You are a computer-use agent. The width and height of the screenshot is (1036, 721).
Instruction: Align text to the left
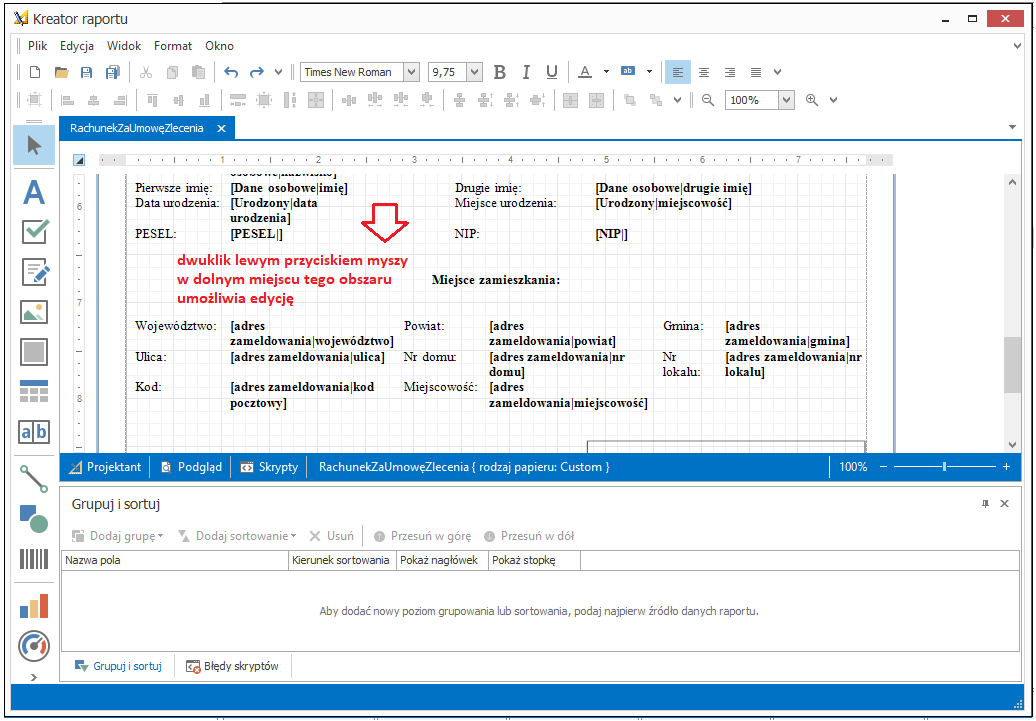[x=677, y=72]
